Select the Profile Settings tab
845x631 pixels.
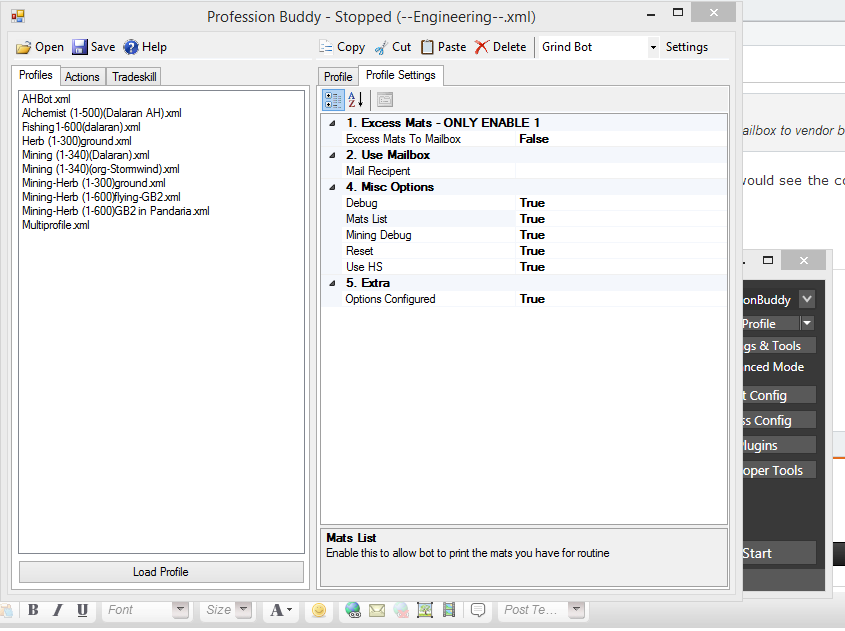coord(400,75)
